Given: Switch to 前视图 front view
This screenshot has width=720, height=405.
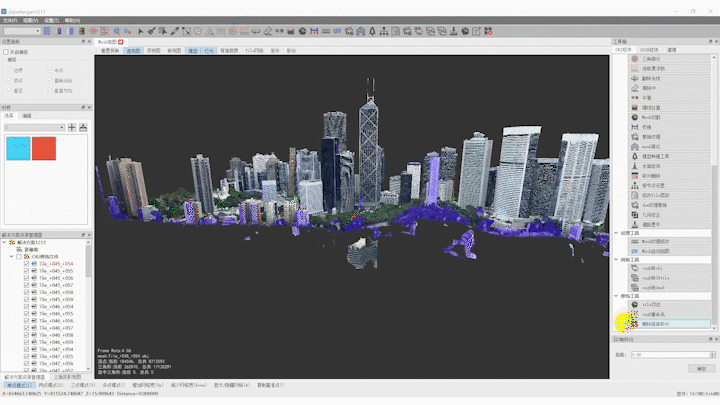Looking at the screenshot, I should tap(174, 51).
